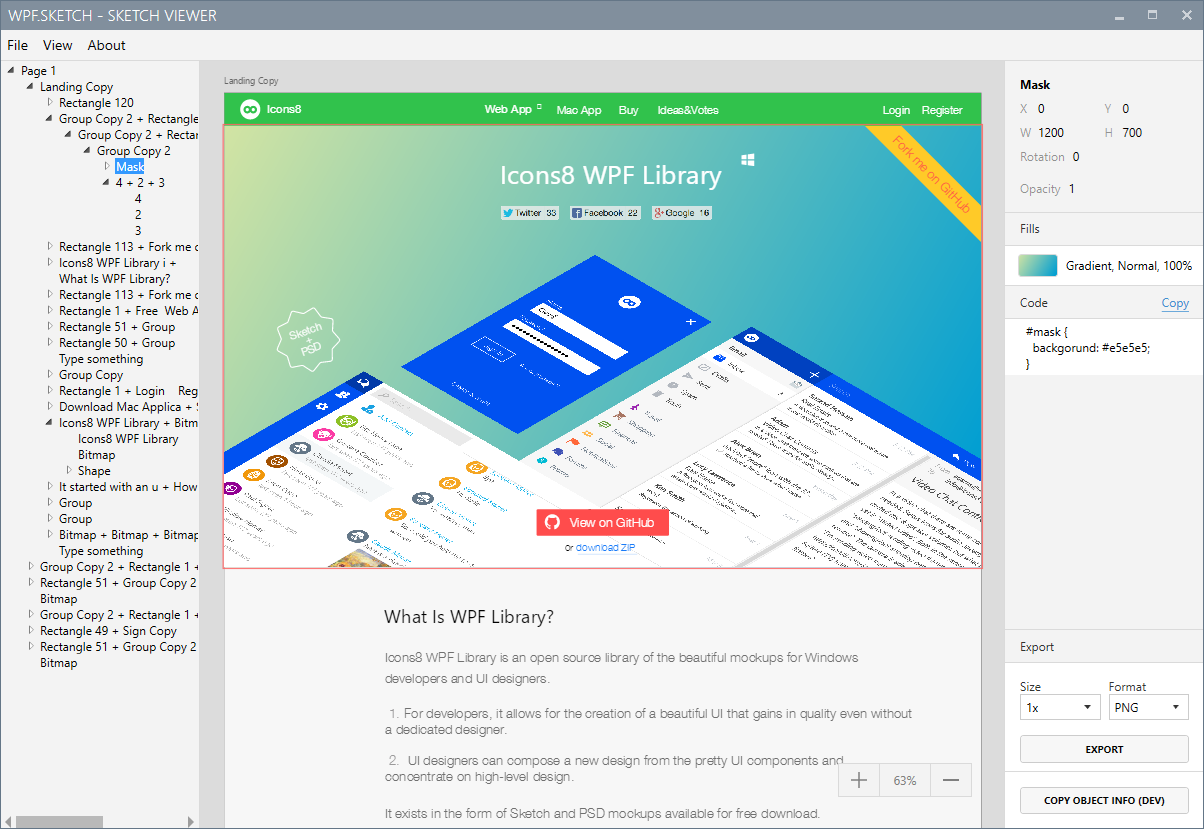Viewport: 1204px width, 829px height.
Task: Expand the Mask tree node
Action: 107,166
